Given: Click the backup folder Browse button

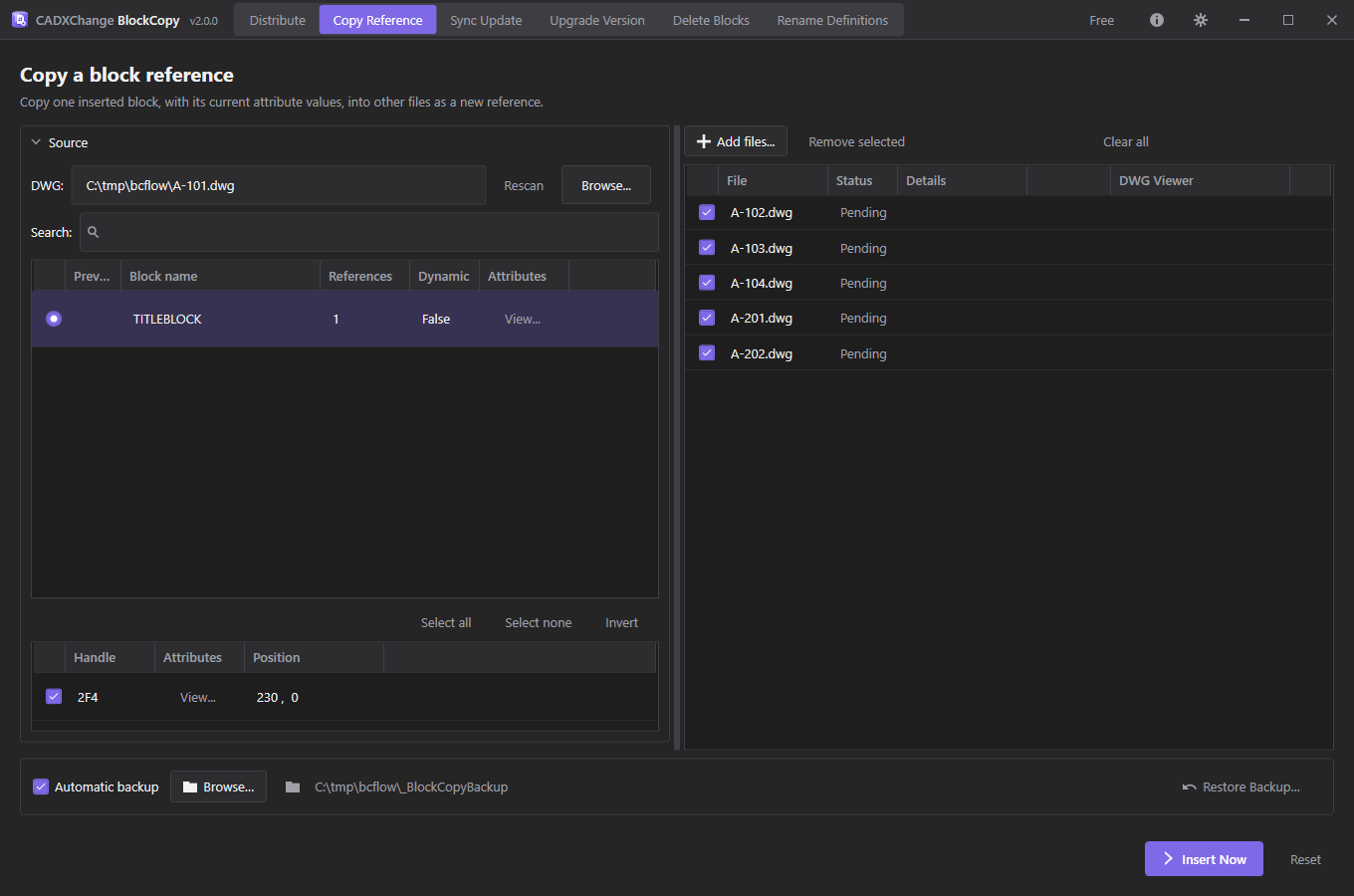Looking at the screenshot, I should pyautogui.click(x=218, y=786).
